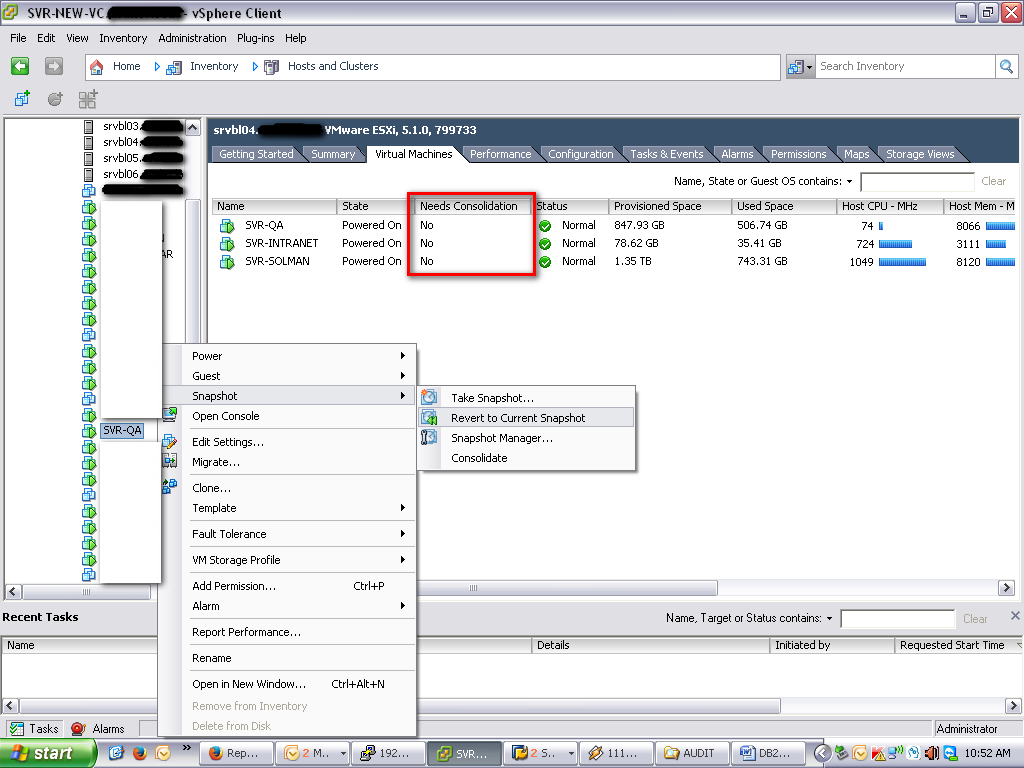The height and width of the screenshot is (768, 1024).
Task: Click the Edit Settings icon in context menu
Action: [170, 441]
